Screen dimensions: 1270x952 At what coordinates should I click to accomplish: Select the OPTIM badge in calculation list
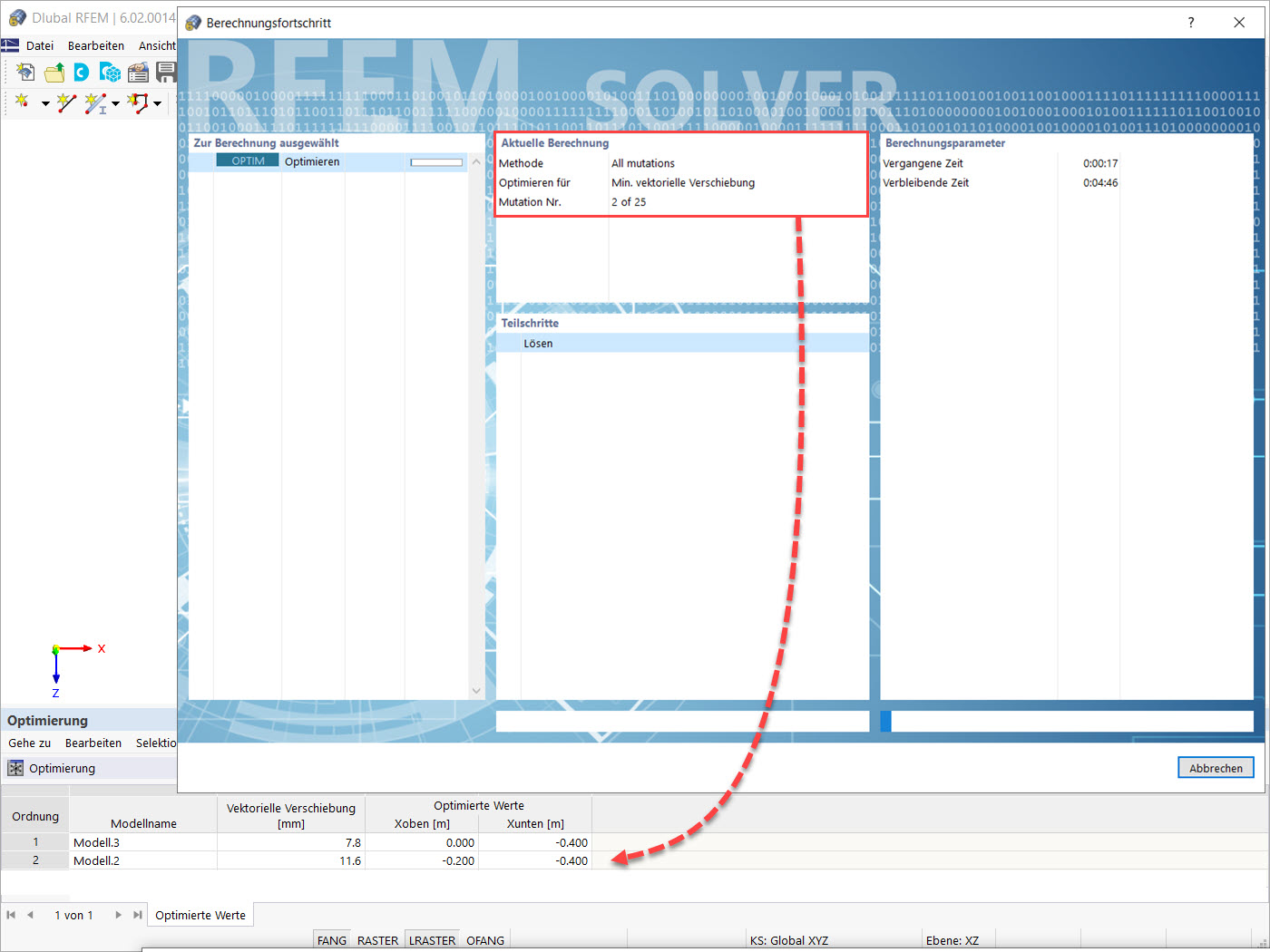(248, 161)
